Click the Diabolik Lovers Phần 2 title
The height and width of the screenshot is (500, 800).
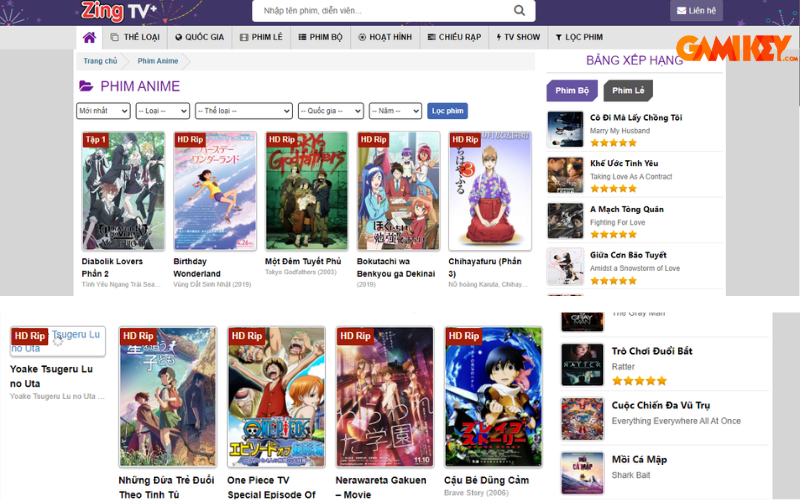tap(112, 267)
